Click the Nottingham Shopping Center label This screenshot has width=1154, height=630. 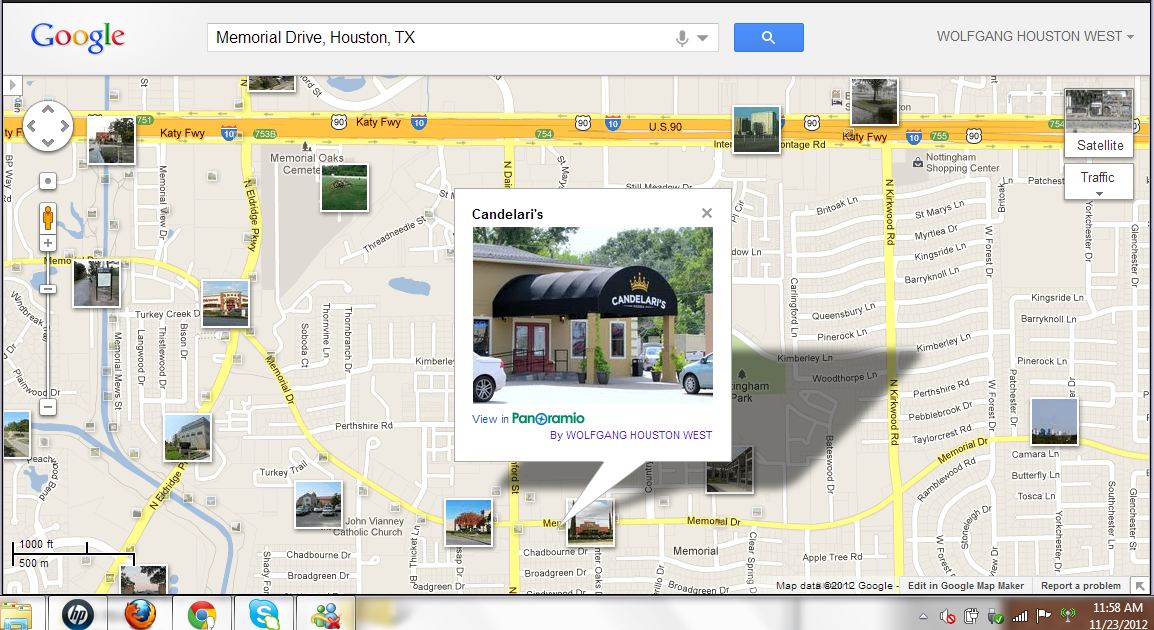tap(963, 163)
